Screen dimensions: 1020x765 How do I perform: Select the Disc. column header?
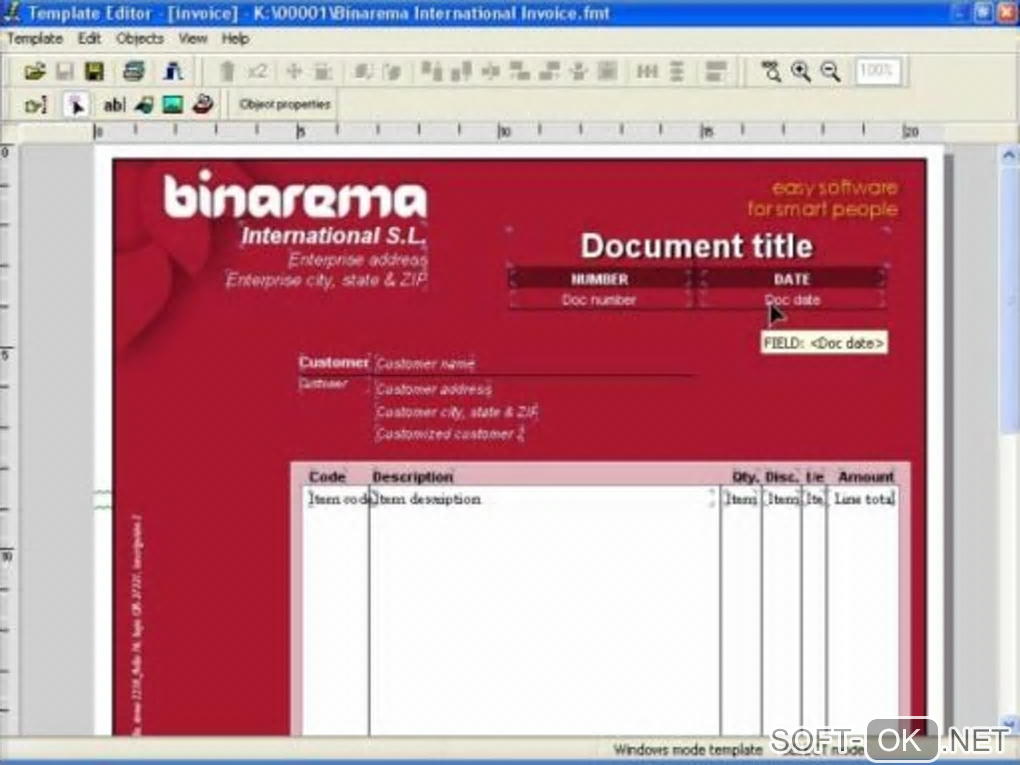coord(782,477)
